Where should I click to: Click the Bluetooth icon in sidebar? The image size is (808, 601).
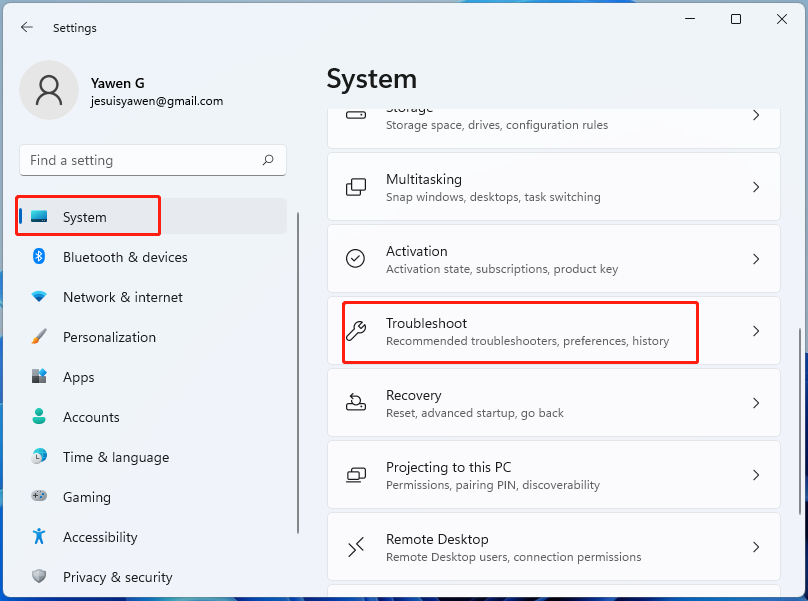(x=39, y=256)
